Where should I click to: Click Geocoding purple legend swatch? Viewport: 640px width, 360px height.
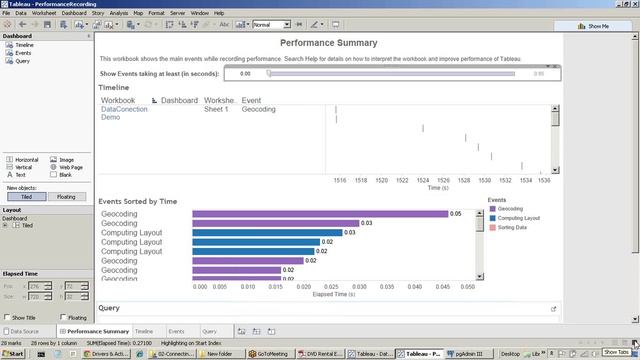492,209
